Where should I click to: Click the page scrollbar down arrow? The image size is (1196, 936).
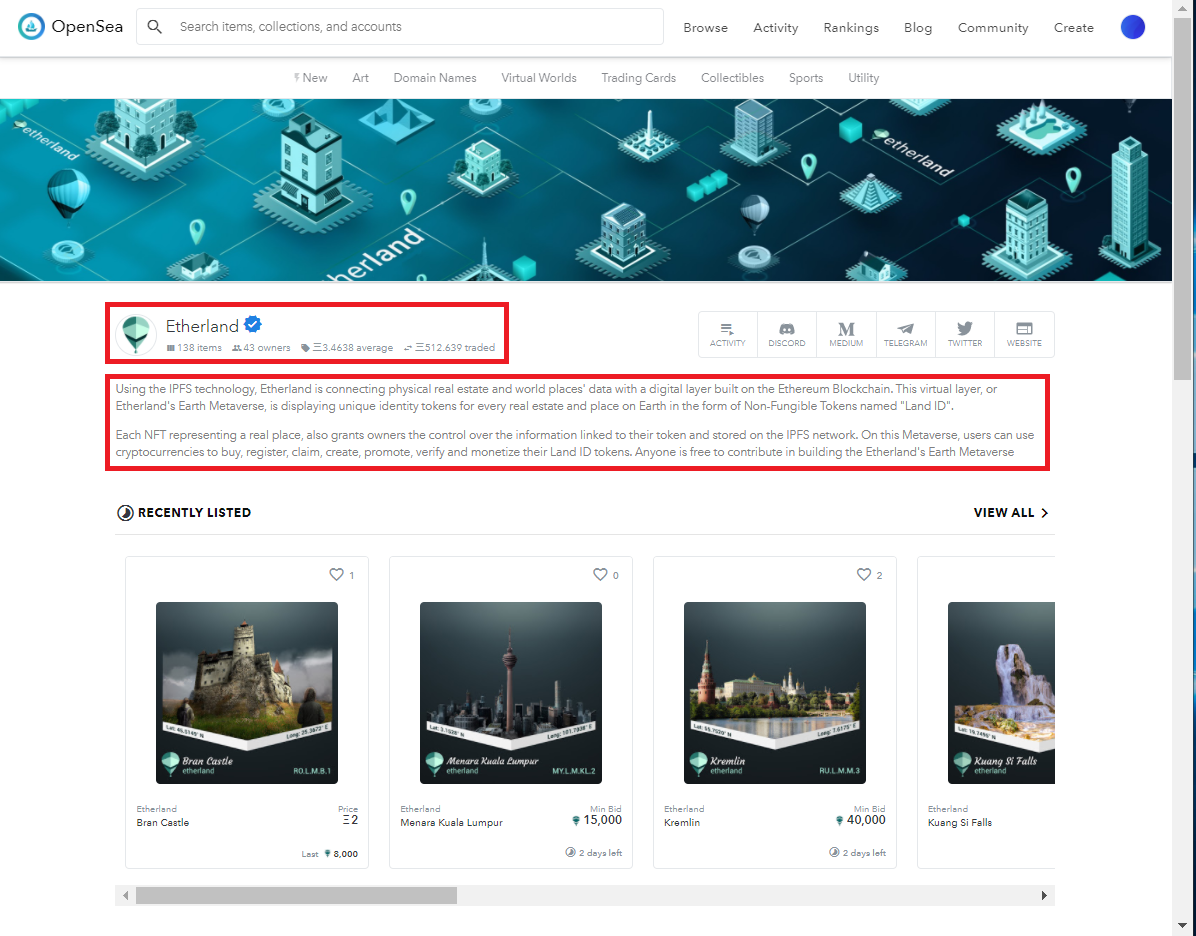tap(1184, 927)
